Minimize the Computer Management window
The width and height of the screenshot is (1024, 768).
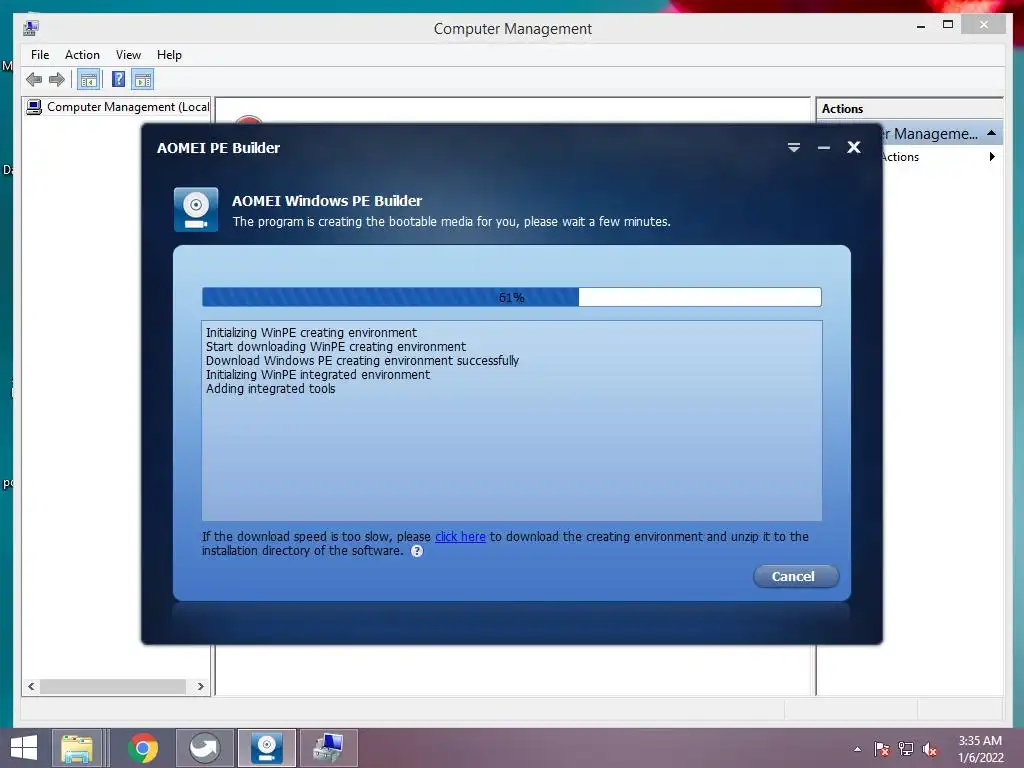pyautogui.click(x=921, y=26)
